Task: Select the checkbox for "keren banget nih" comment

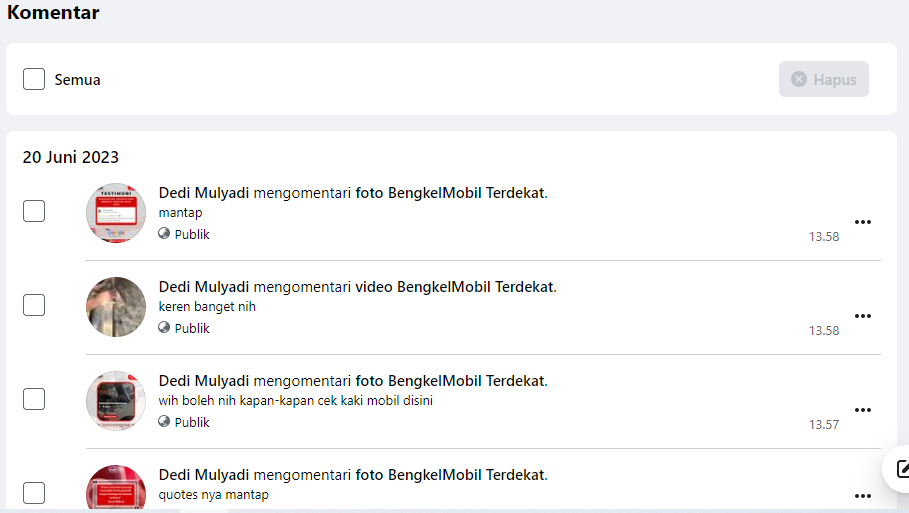Action: tap(34, 305)
